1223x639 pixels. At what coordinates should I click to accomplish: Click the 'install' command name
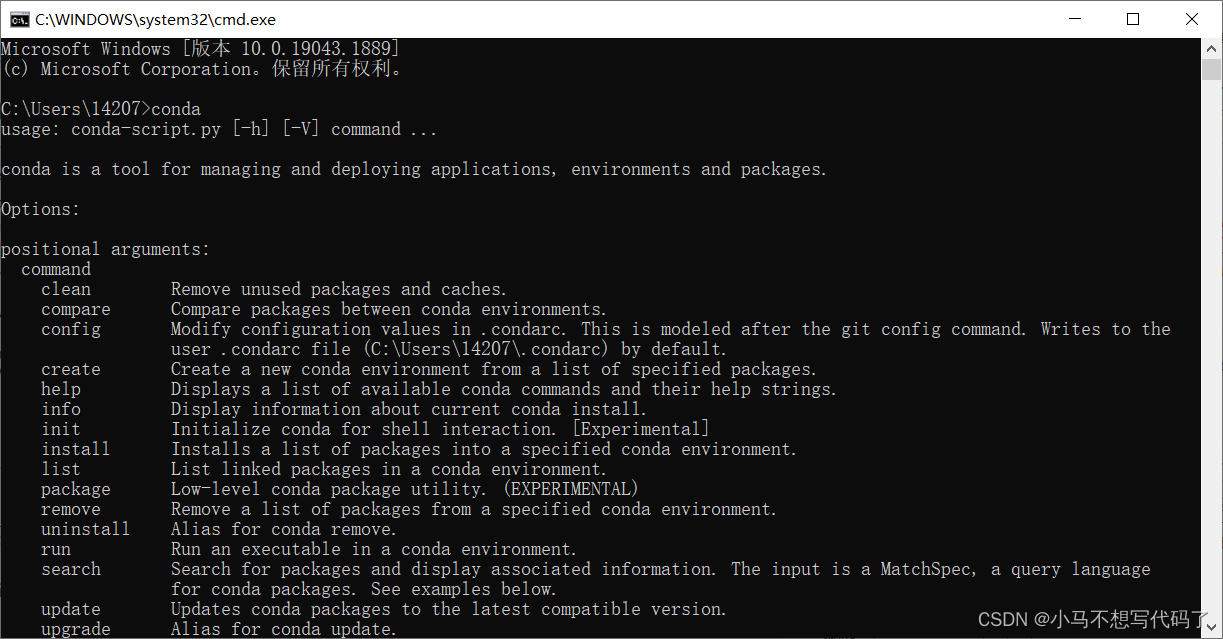coord(76,449)
